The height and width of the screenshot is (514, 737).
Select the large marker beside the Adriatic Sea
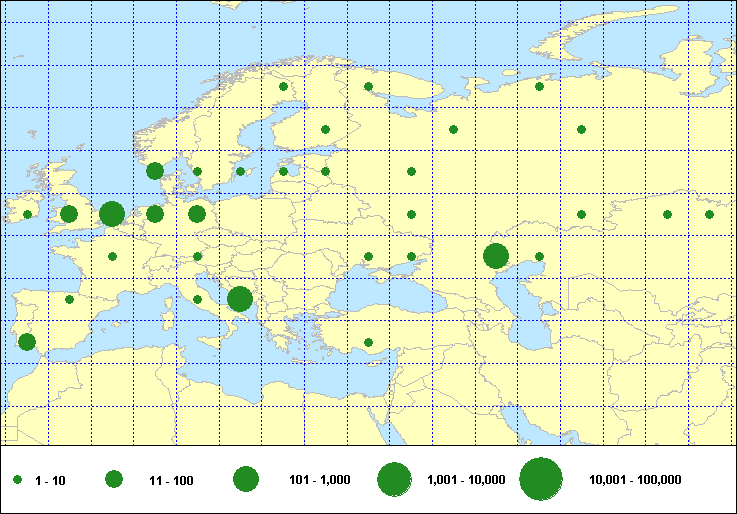point(239,299)
